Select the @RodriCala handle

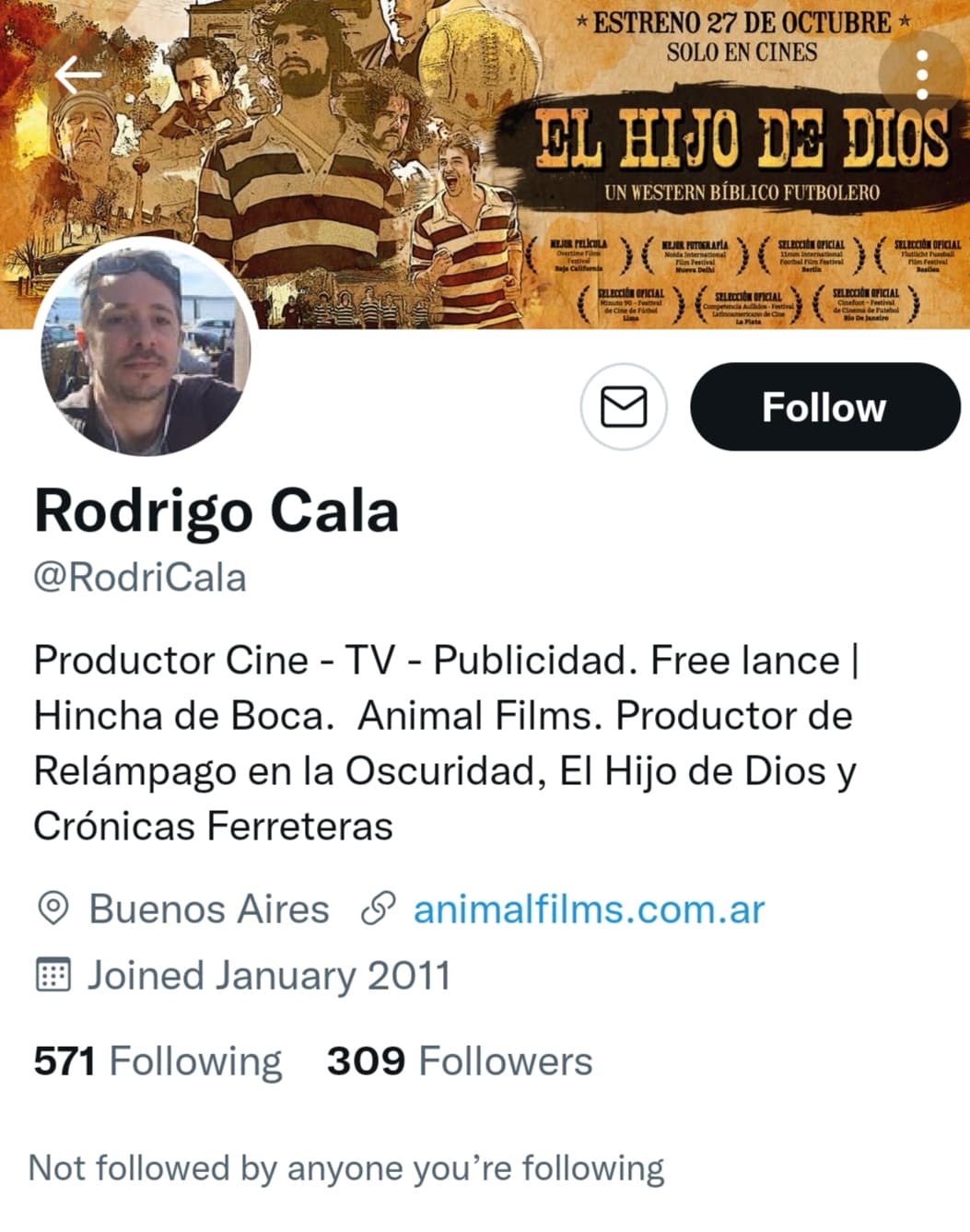[140, 578]
